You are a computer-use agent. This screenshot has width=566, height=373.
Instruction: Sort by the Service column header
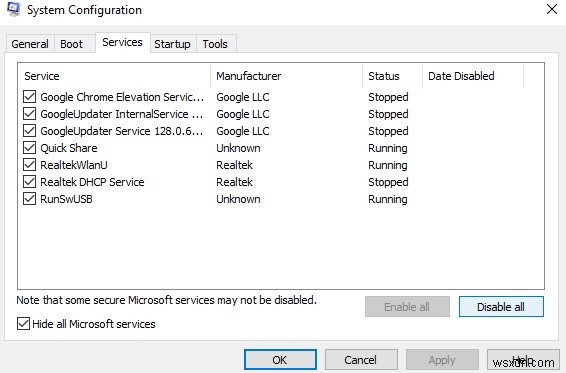tap(114, 76)
